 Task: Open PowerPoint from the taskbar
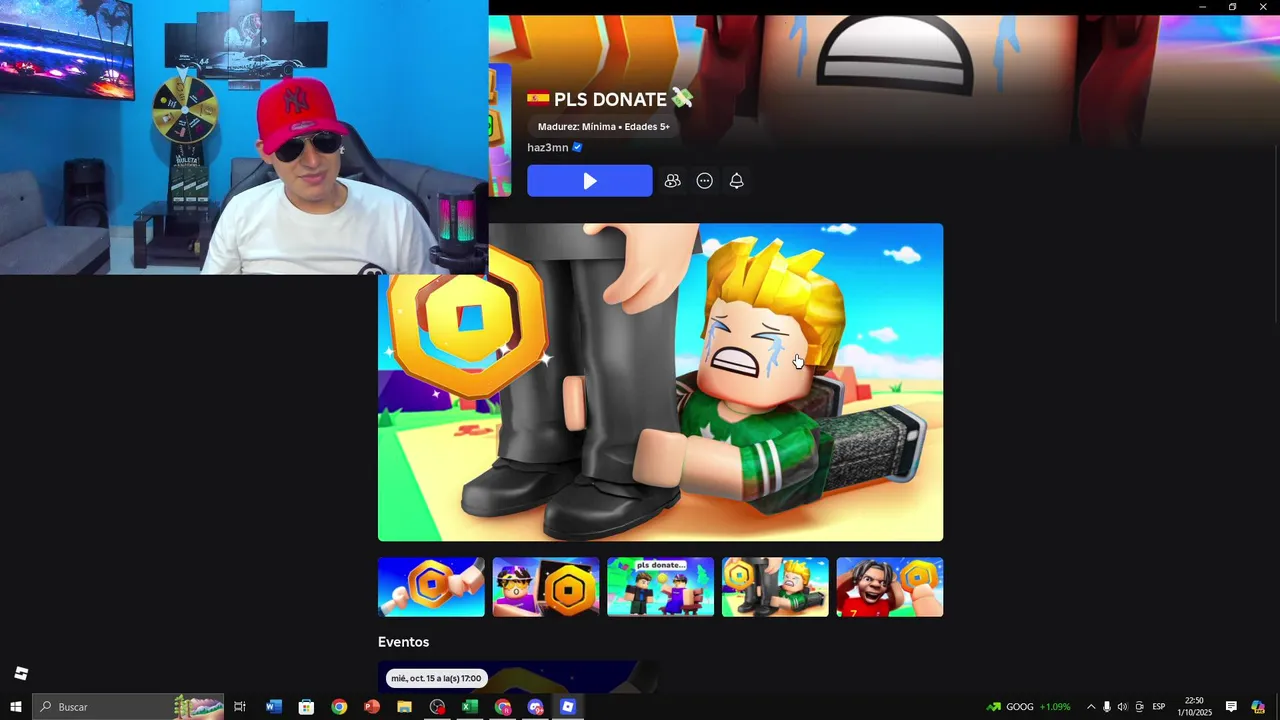pyautogui.click(x=372, y=707)
